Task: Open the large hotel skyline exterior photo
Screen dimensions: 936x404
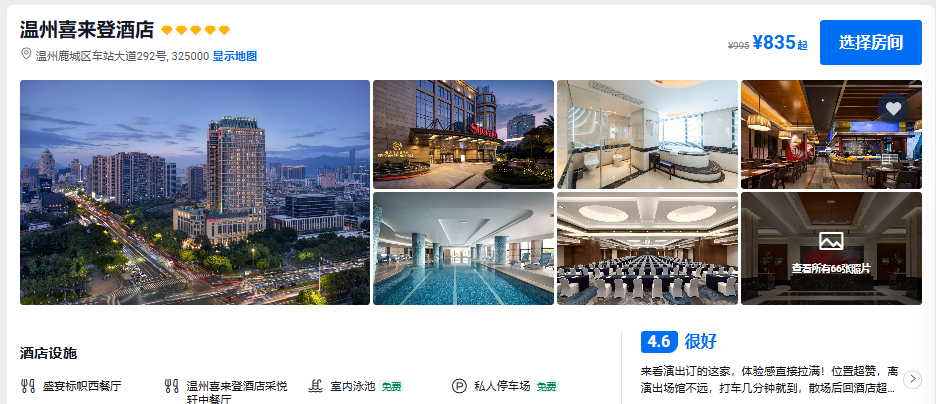Action: click(x=195, y=193)
